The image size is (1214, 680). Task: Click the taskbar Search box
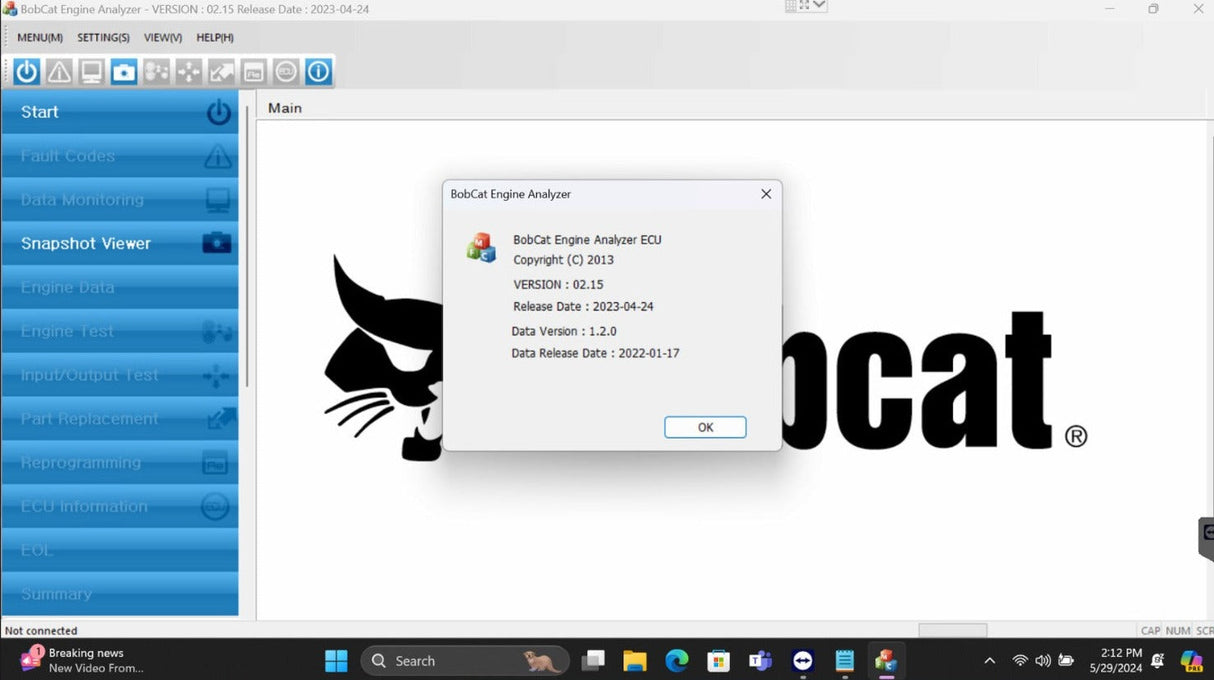coord(465,661)
